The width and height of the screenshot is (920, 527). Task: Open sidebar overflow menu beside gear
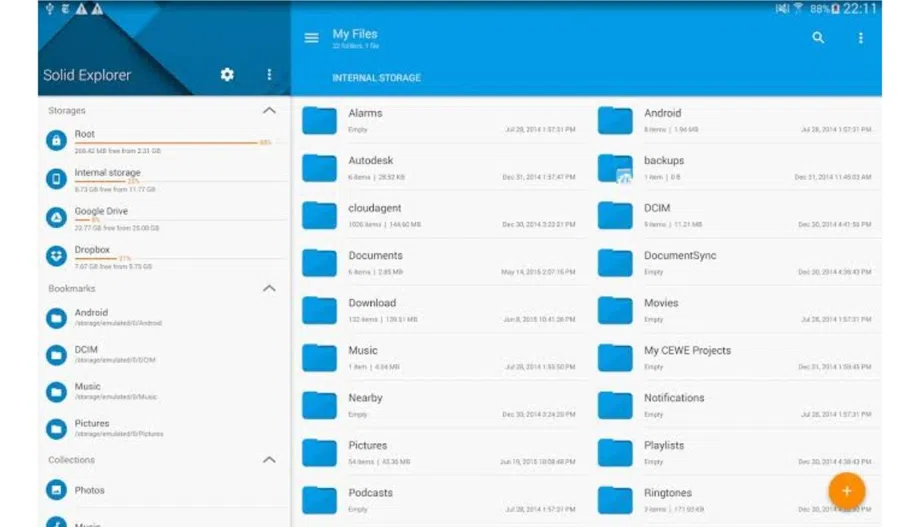(x=269, y=75)
